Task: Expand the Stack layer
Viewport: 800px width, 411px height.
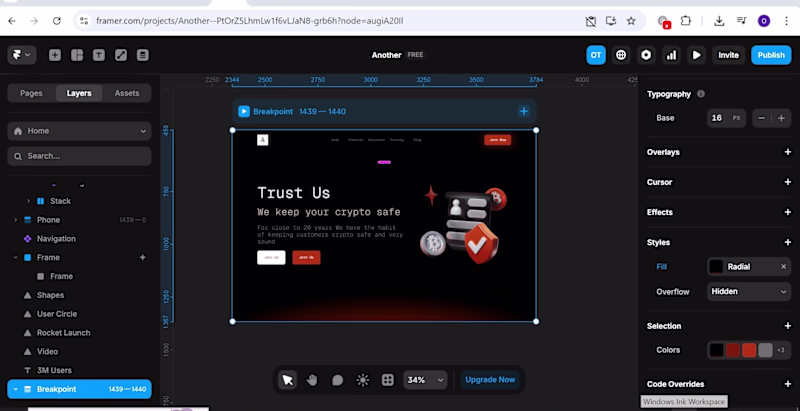Action: 28,201
